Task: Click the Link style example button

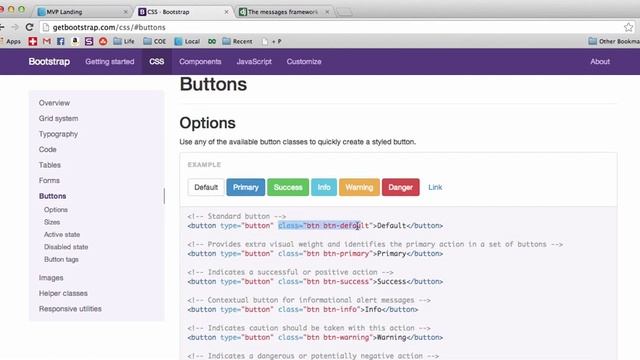Action: coord(435,187)
